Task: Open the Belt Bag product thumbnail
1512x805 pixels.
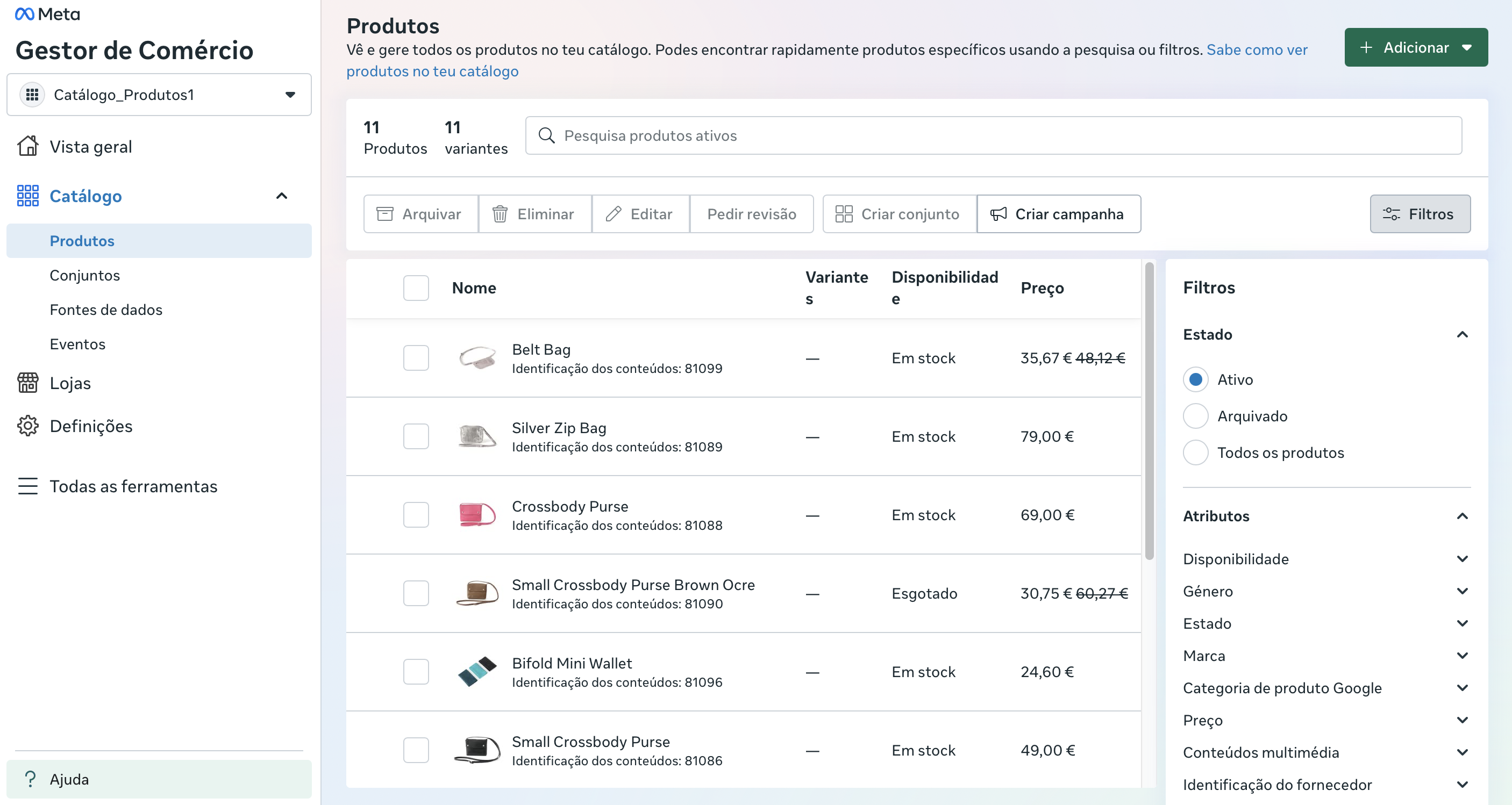Action: tap(478, 358)
